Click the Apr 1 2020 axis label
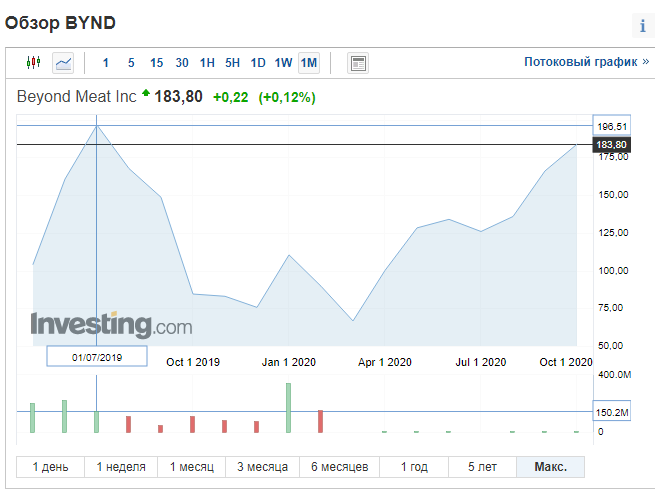The height and width of the screenshot is (493, 655). 385,362
